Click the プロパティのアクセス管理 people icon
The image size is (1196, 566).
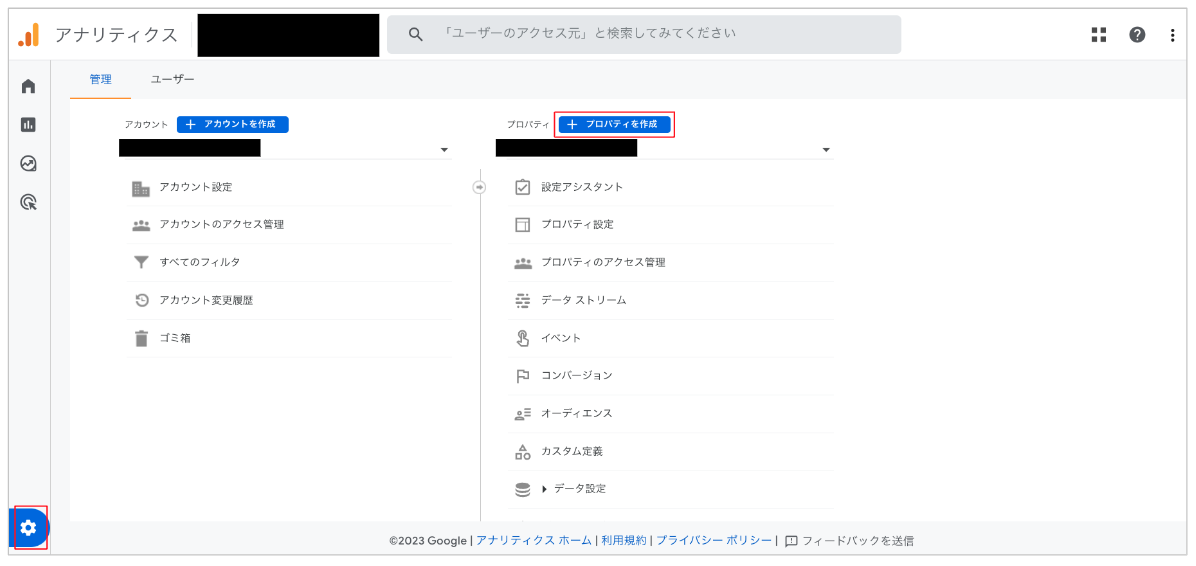tap(522, 262)
